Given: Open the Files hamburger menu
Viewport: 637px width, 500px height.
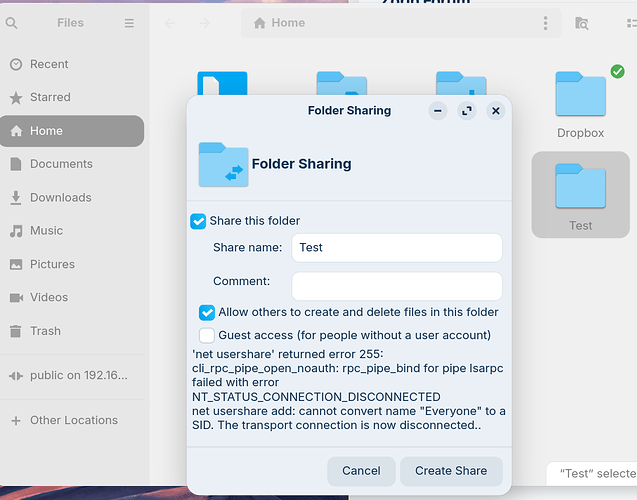Looking at the screenshot, I should 129,23.
